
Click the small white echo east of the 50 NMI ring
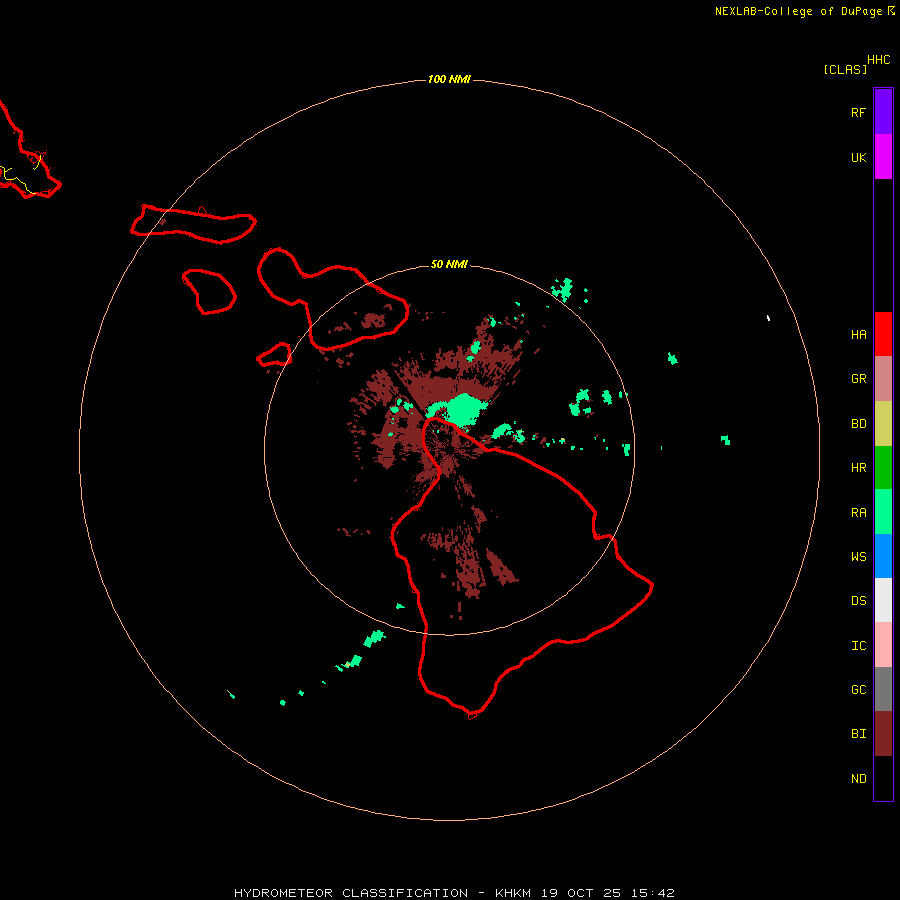pyautogui.click(x=768, y=318)
